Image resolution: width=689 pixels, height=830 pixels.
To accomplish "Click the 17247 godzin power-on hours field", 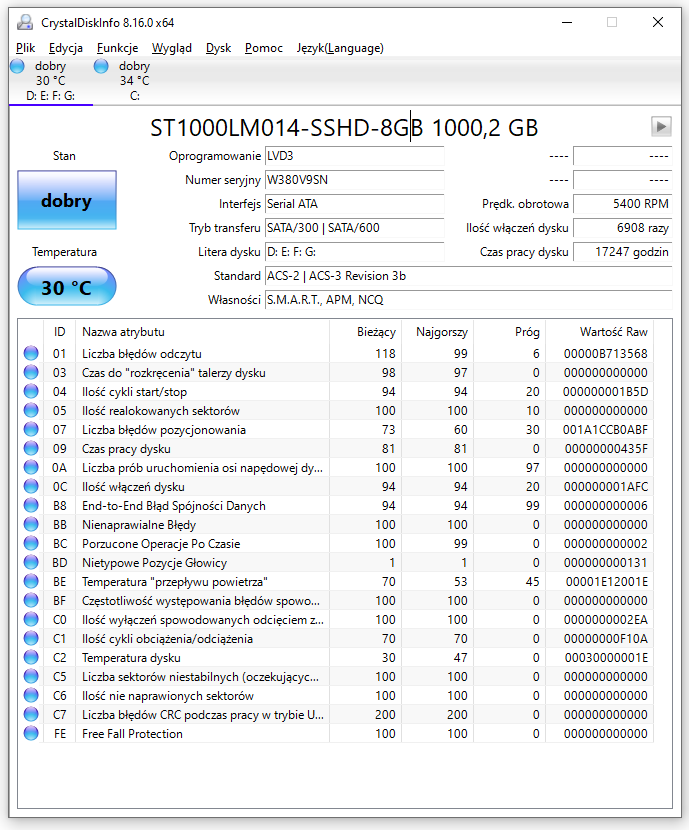I will pos(623,252).
